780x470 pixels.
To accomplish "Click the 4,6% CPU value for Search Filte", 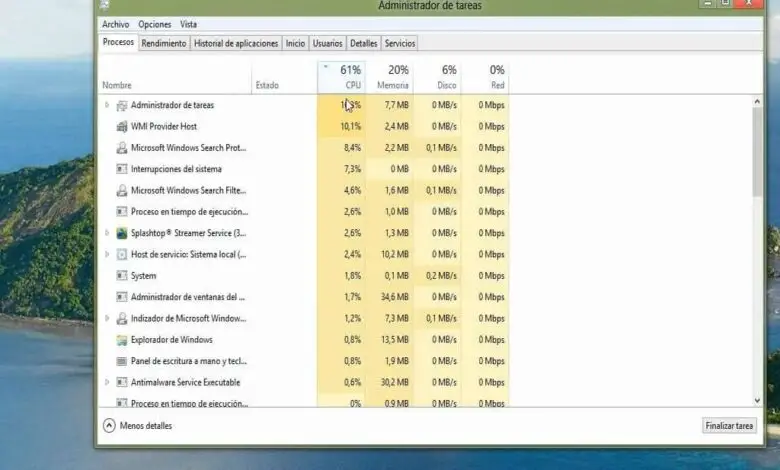I will (352, 190).
